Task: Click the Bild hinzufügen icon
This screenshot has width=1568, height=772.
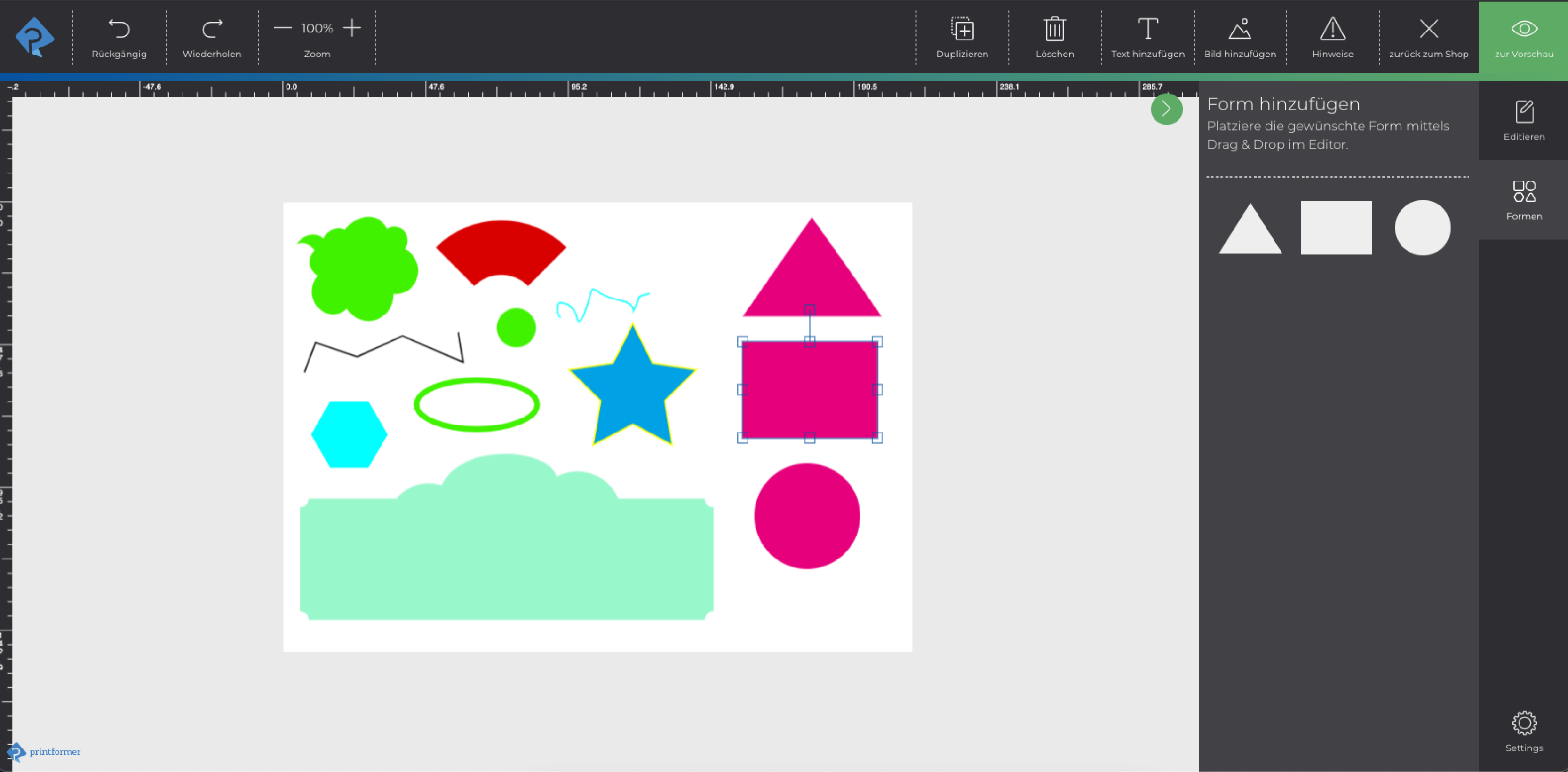Action: click(x=1240, y=29)
